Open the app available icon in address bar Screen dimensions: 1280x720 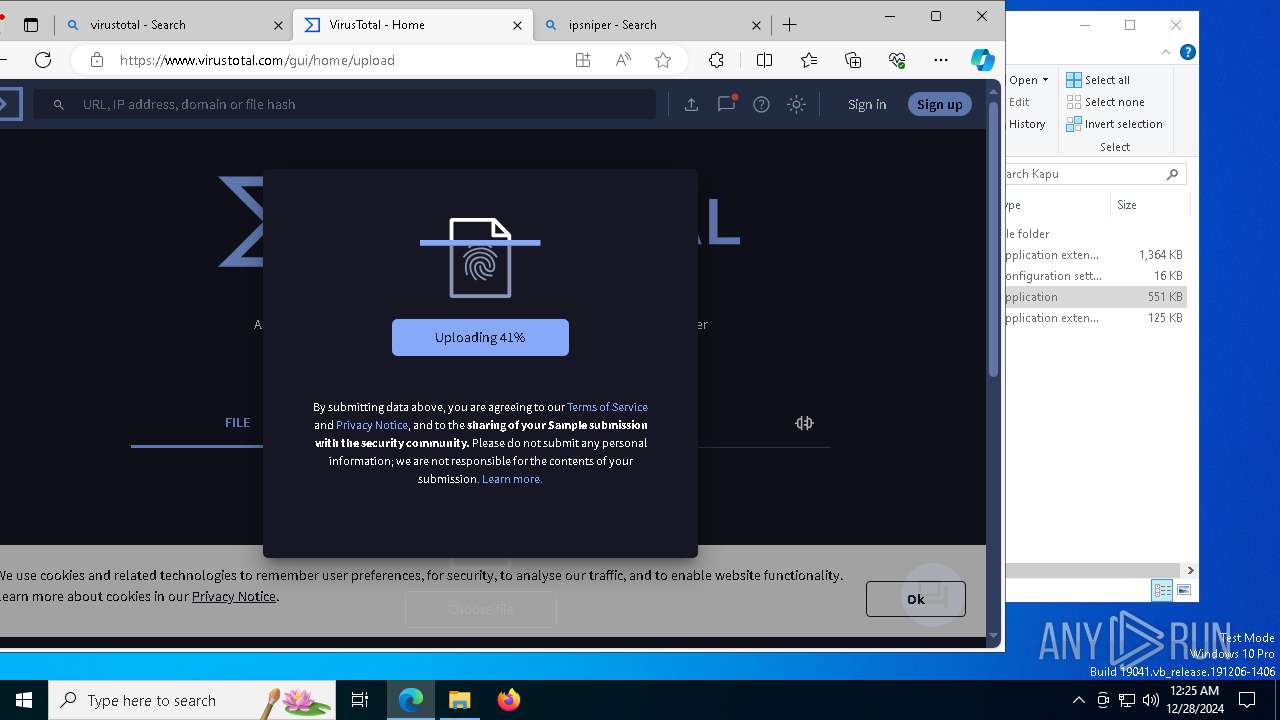coord(583,60)
